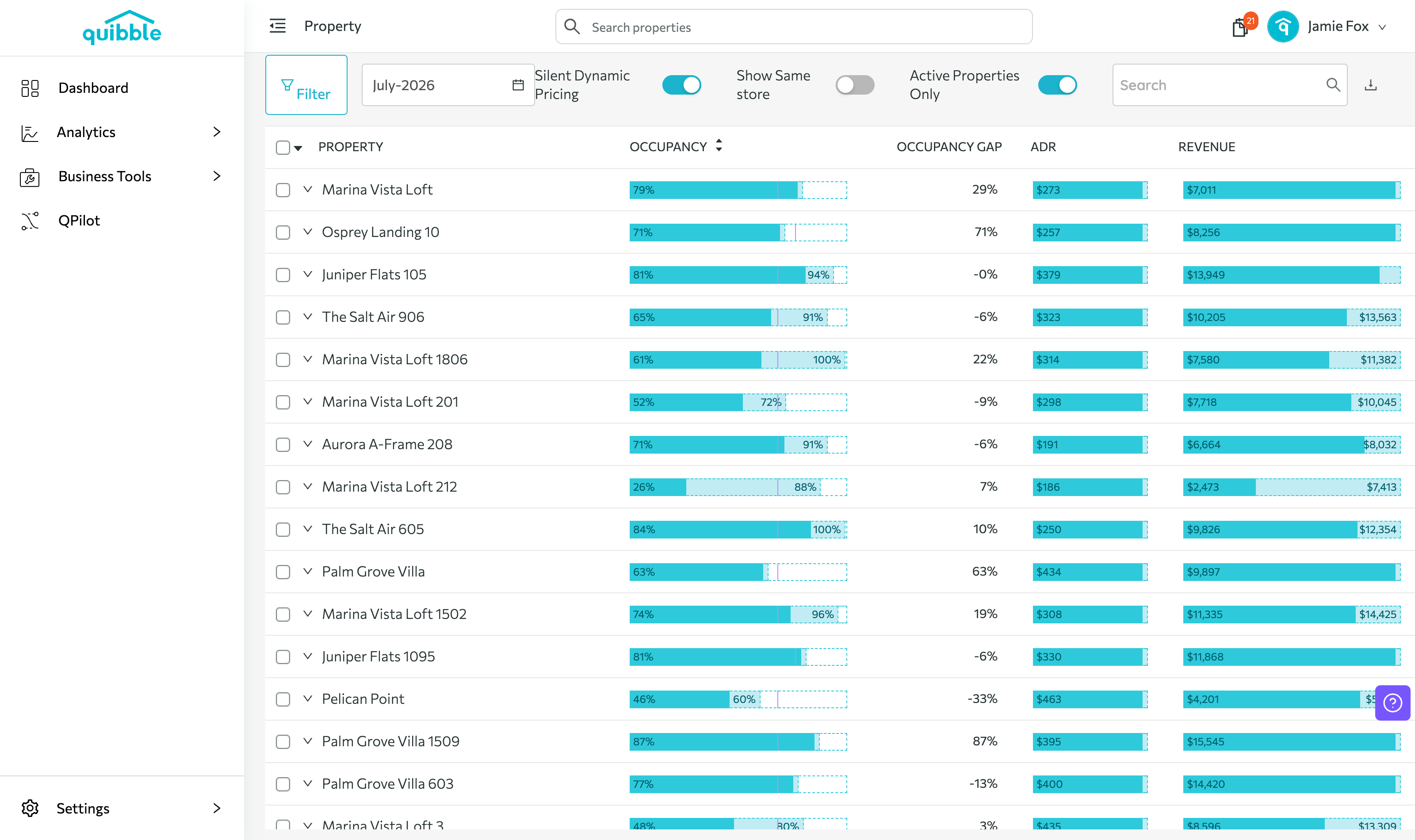Viewport: 1415px width, 840px height.
Task: Toggle Active Properties Only switch
Action: click(x=1057, y=85)
